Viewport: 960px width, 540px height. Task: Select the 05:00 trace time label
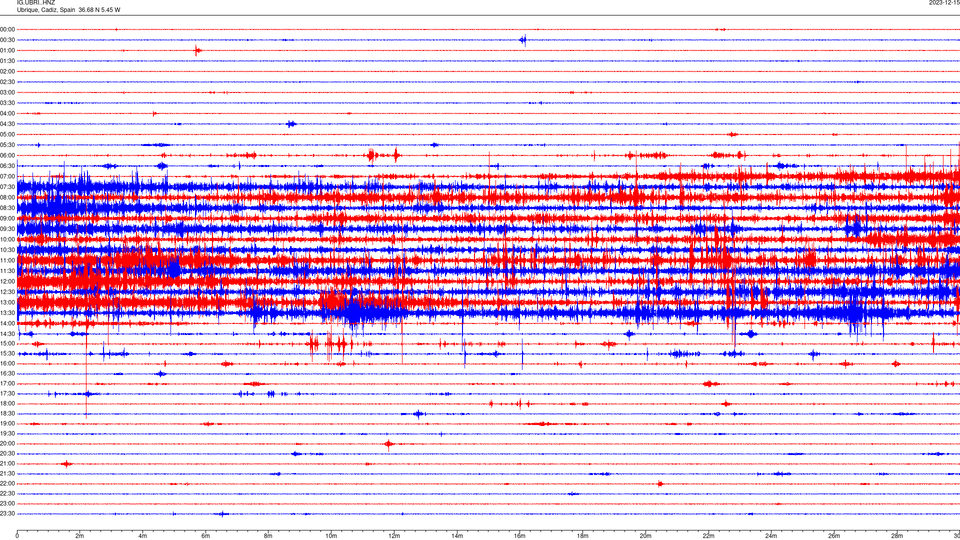[x=7, y=135]
